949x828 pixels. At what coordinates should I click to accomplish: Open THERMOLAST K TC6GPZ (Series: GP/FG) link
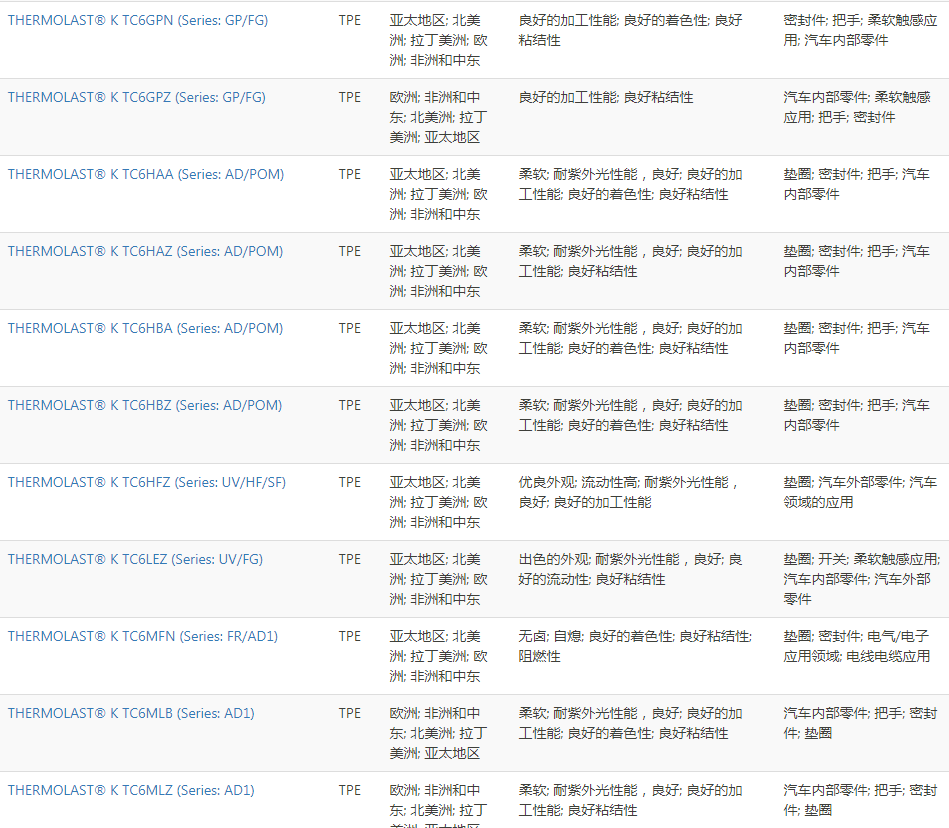(137, 97)
